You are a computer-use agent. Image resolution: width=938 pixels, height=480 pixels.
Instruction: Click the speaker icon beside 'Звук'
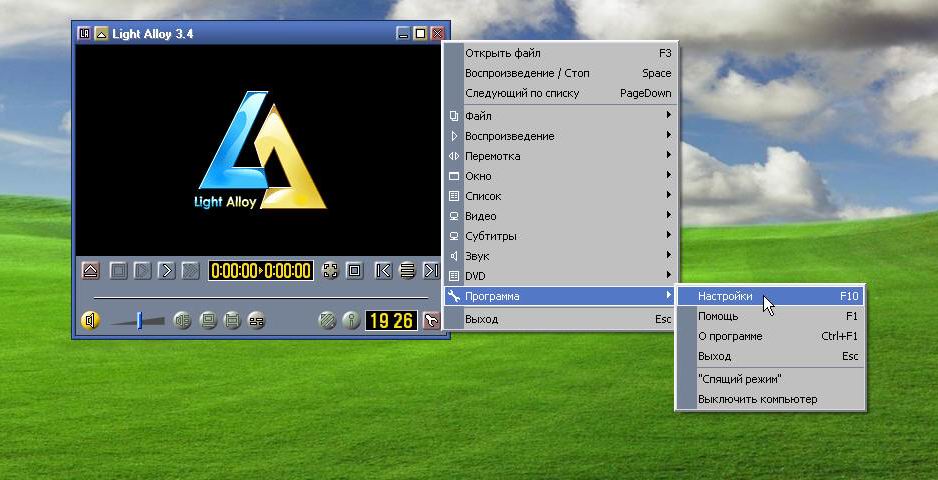(x=453, y=256)
